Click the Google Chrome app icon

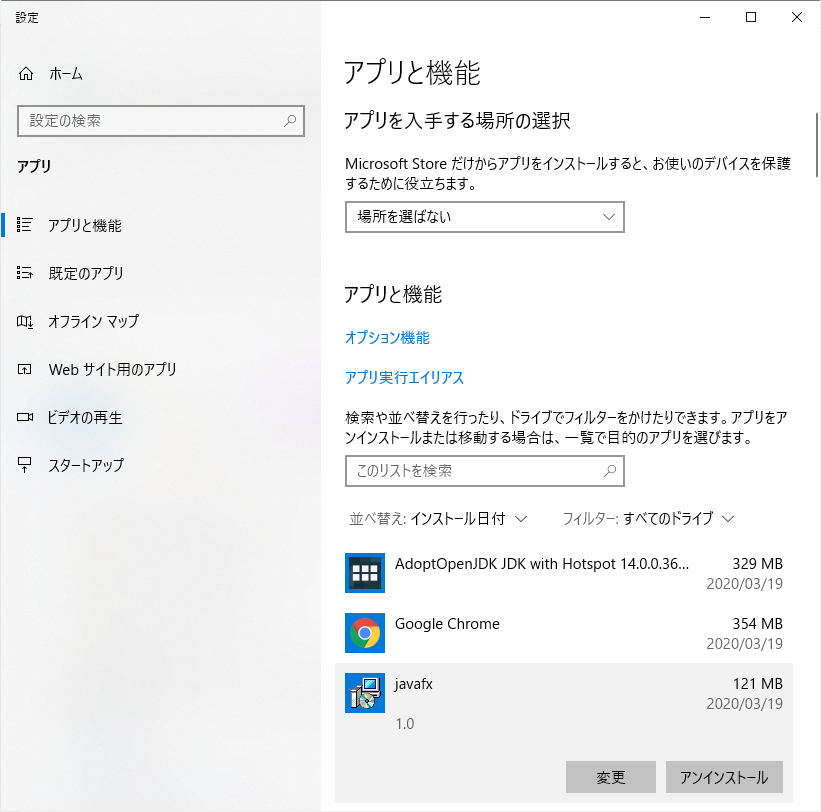click(365, 633)
